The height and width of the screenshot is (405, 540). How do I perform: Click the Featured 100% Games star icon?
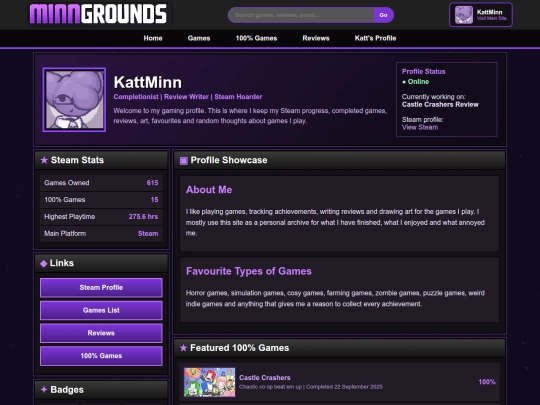[183, 348]
